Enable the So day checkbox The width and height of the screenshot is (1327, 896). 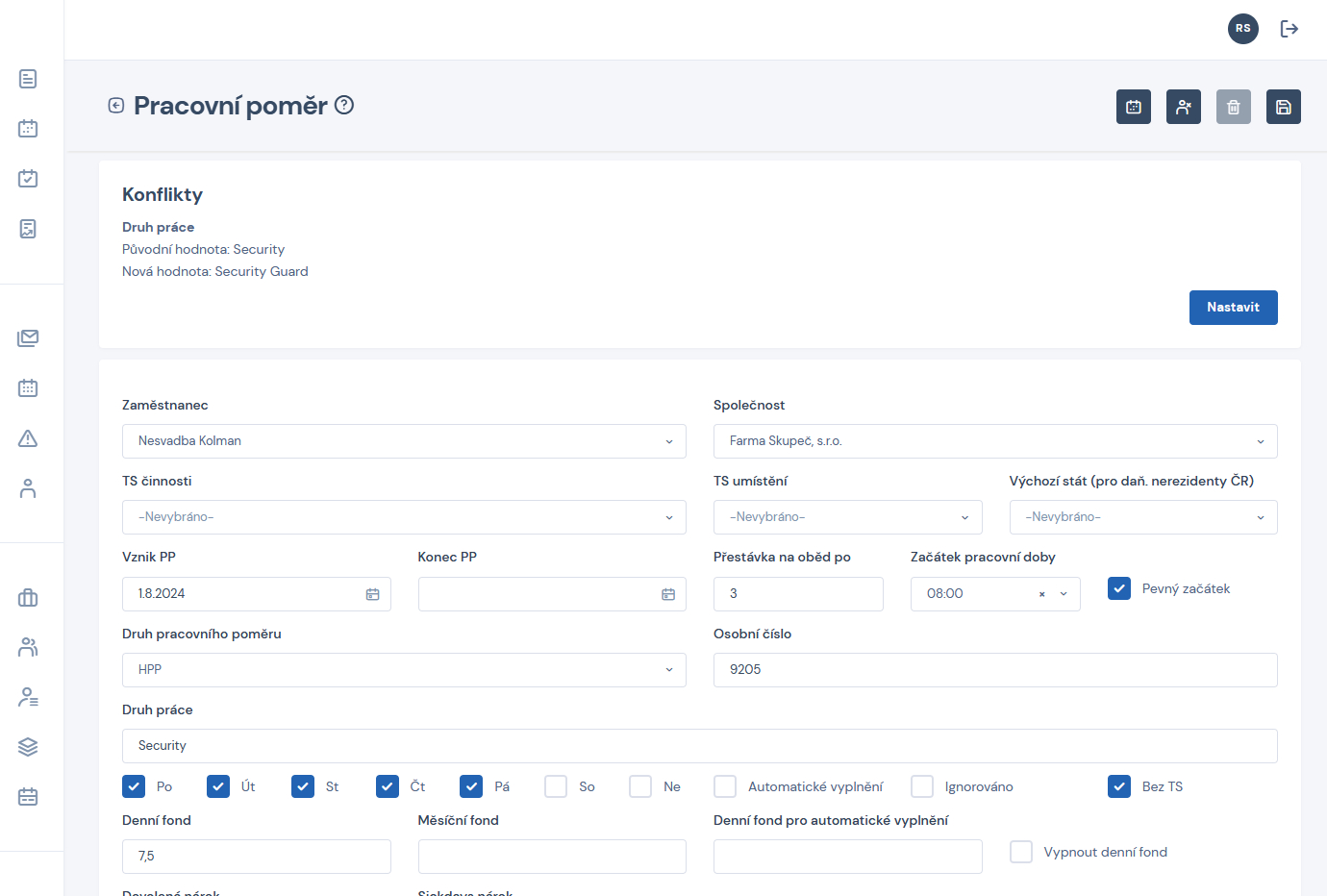click(x=556, y=786)
